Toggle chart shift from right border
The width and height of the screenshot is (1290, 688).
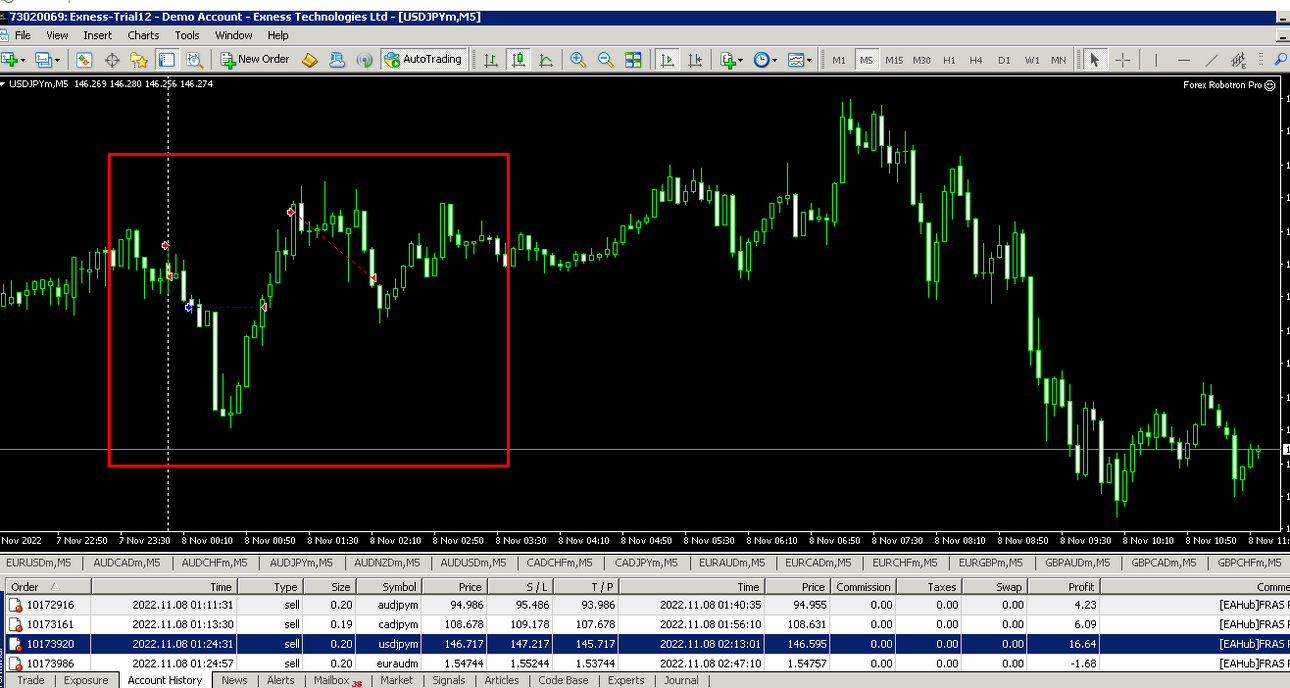(x=694, y=60)
